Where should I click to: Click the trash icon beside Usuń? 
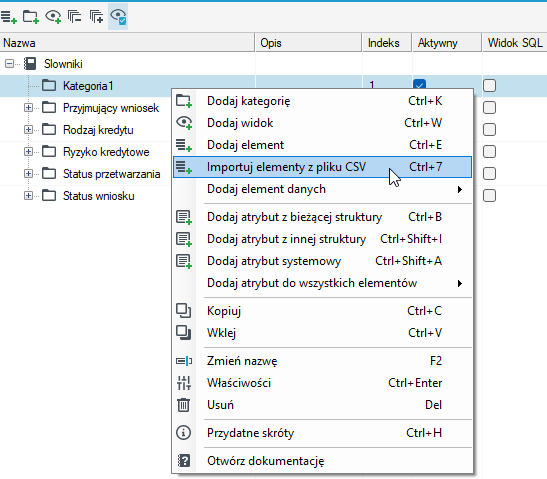[x=183, y=405]
